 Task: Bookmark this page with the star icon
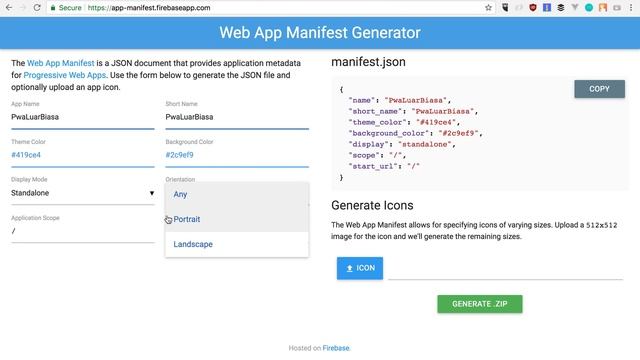click(x=488, y=7)
